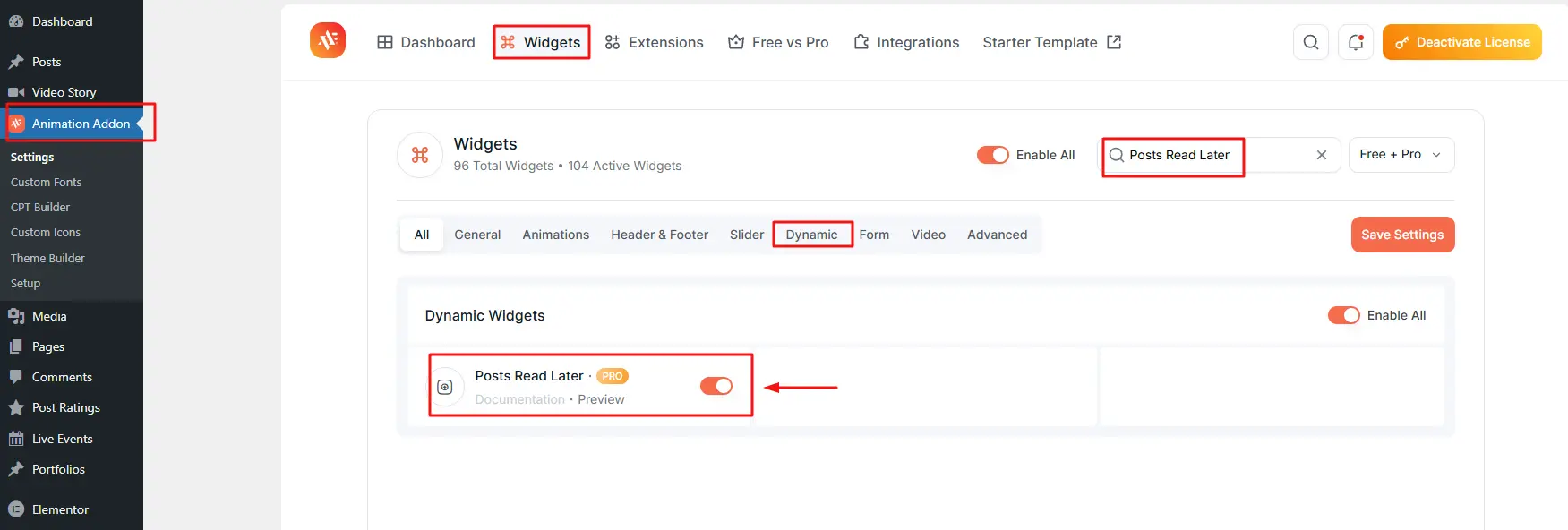Select the Slider widget category tab
Screen dimensions: 1568x530
pyautogui.click(x=747, y=235)
